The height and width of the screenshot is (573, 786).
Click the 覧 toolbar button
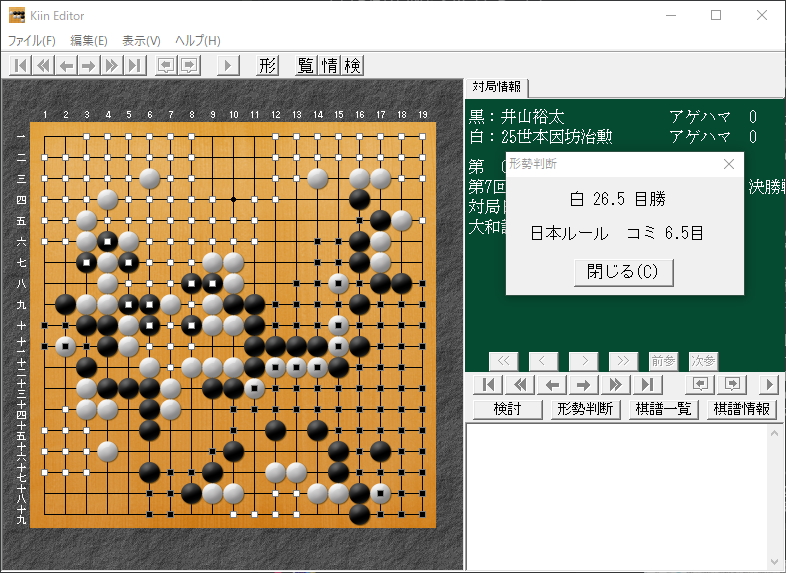coord(306,65)
